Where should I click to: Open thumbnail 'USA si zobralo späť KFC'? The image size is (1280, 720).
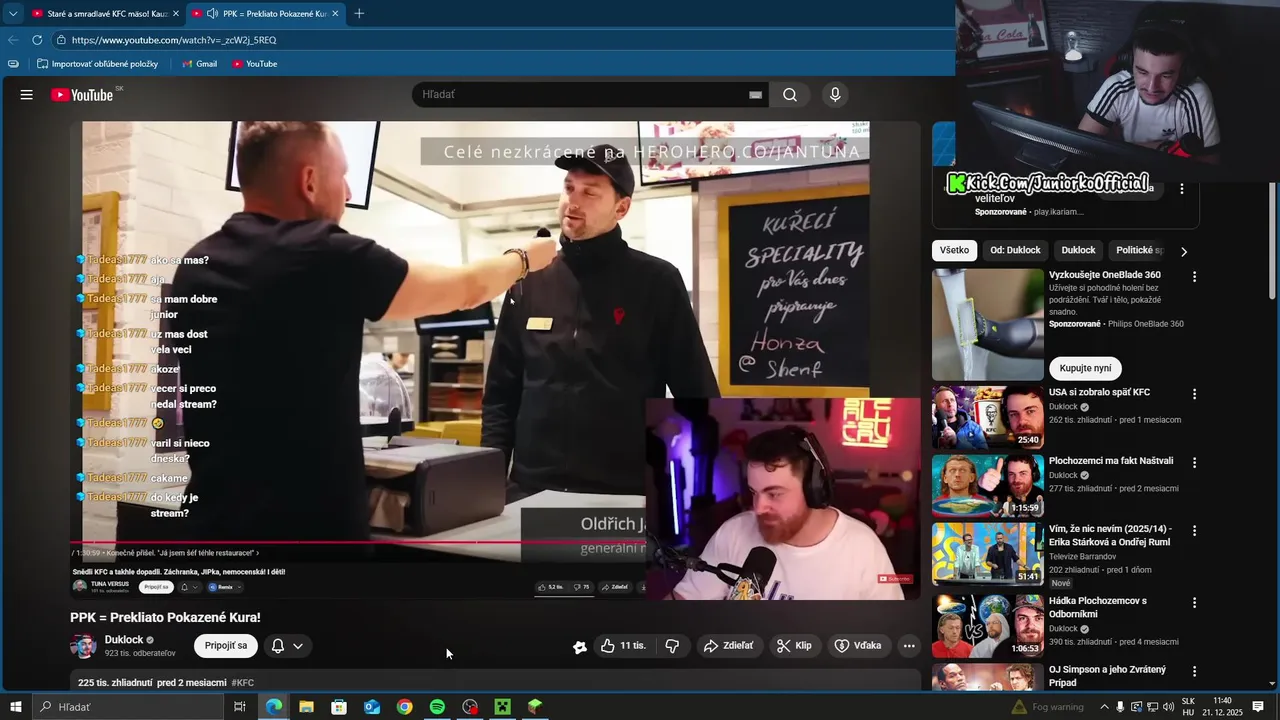pos(988,417)
